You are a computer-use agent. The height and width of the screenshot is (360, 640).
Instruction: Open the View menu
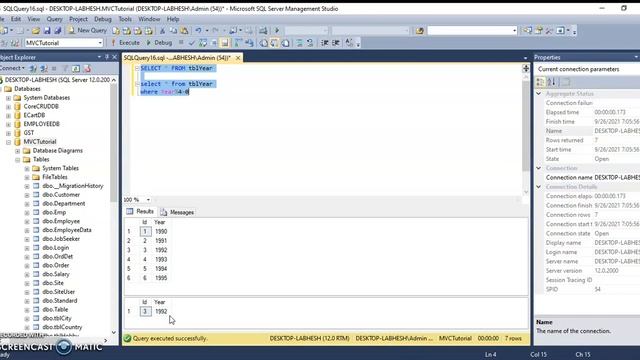tap(34, 19)
